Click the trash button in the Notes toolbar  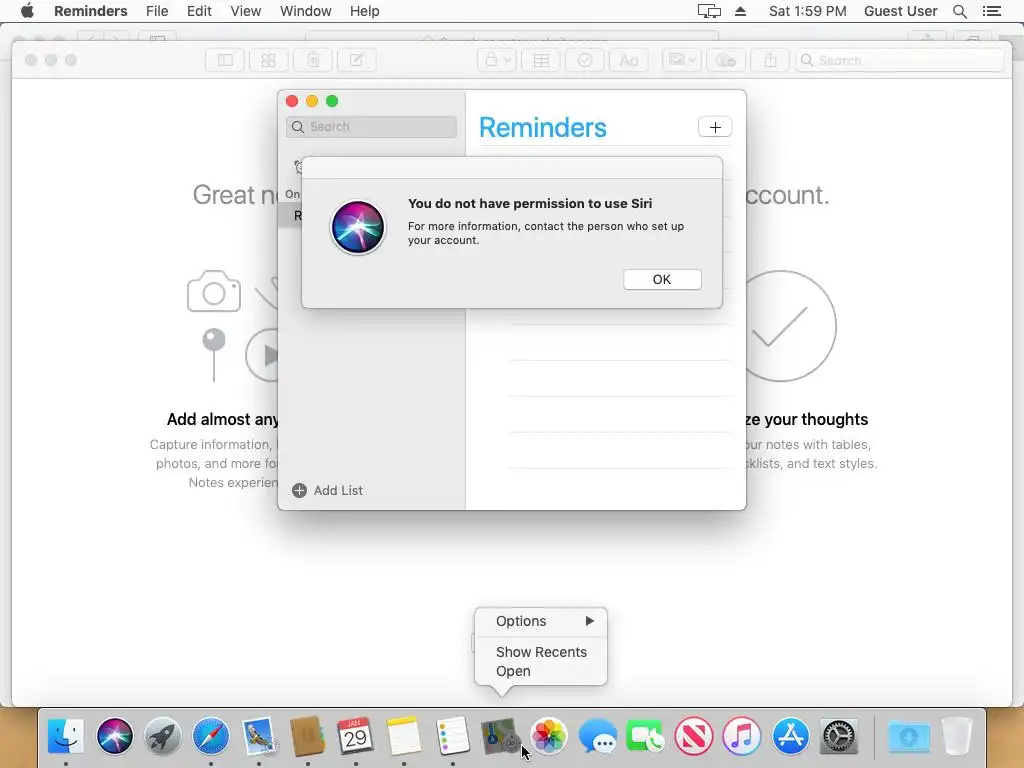point(313,60)
